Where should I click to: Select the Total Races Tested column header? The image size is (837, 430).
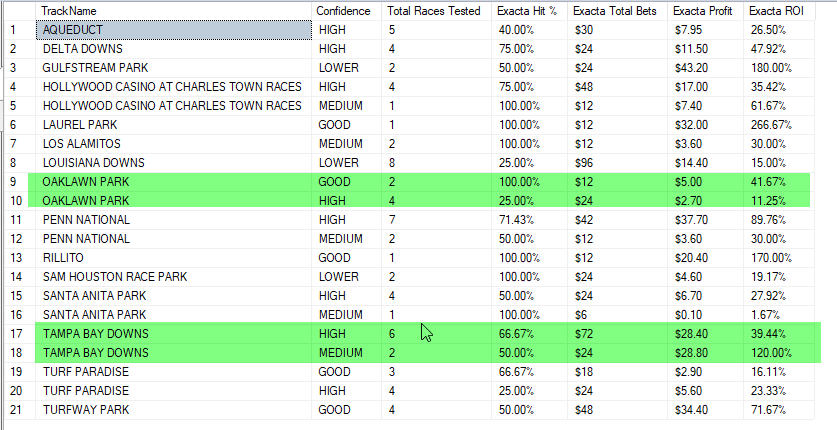click(436, 11)
